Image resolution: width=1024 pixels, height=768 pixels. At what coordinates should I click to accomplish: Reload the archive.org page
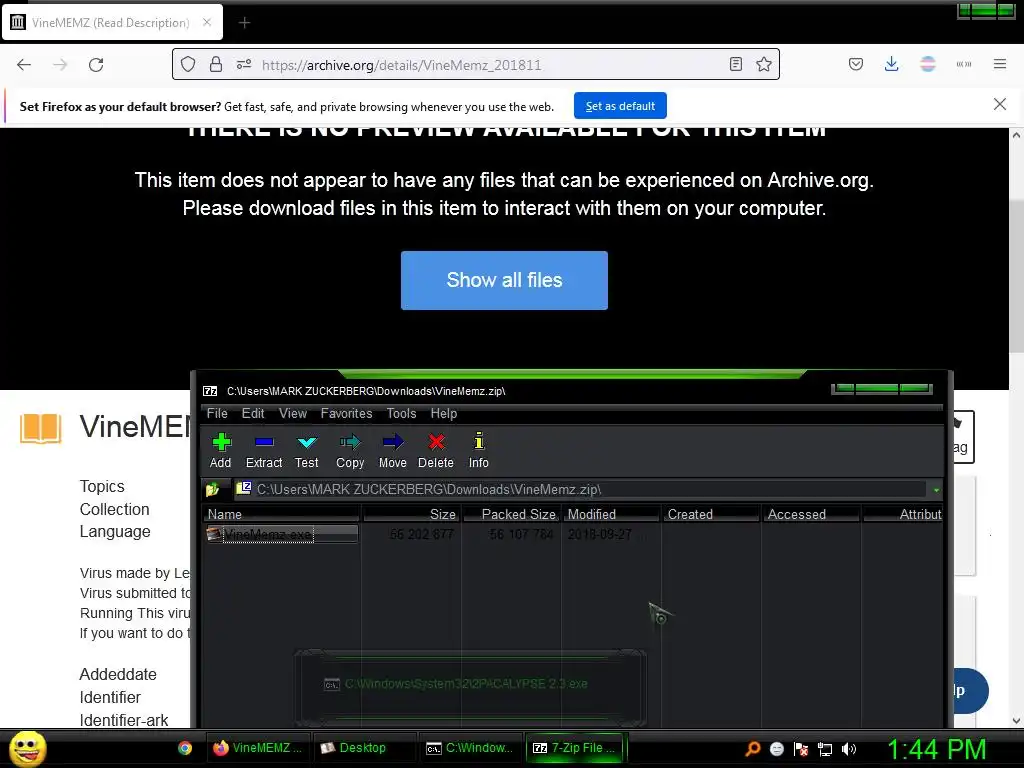pyautogui.click(x=96, y=65)
